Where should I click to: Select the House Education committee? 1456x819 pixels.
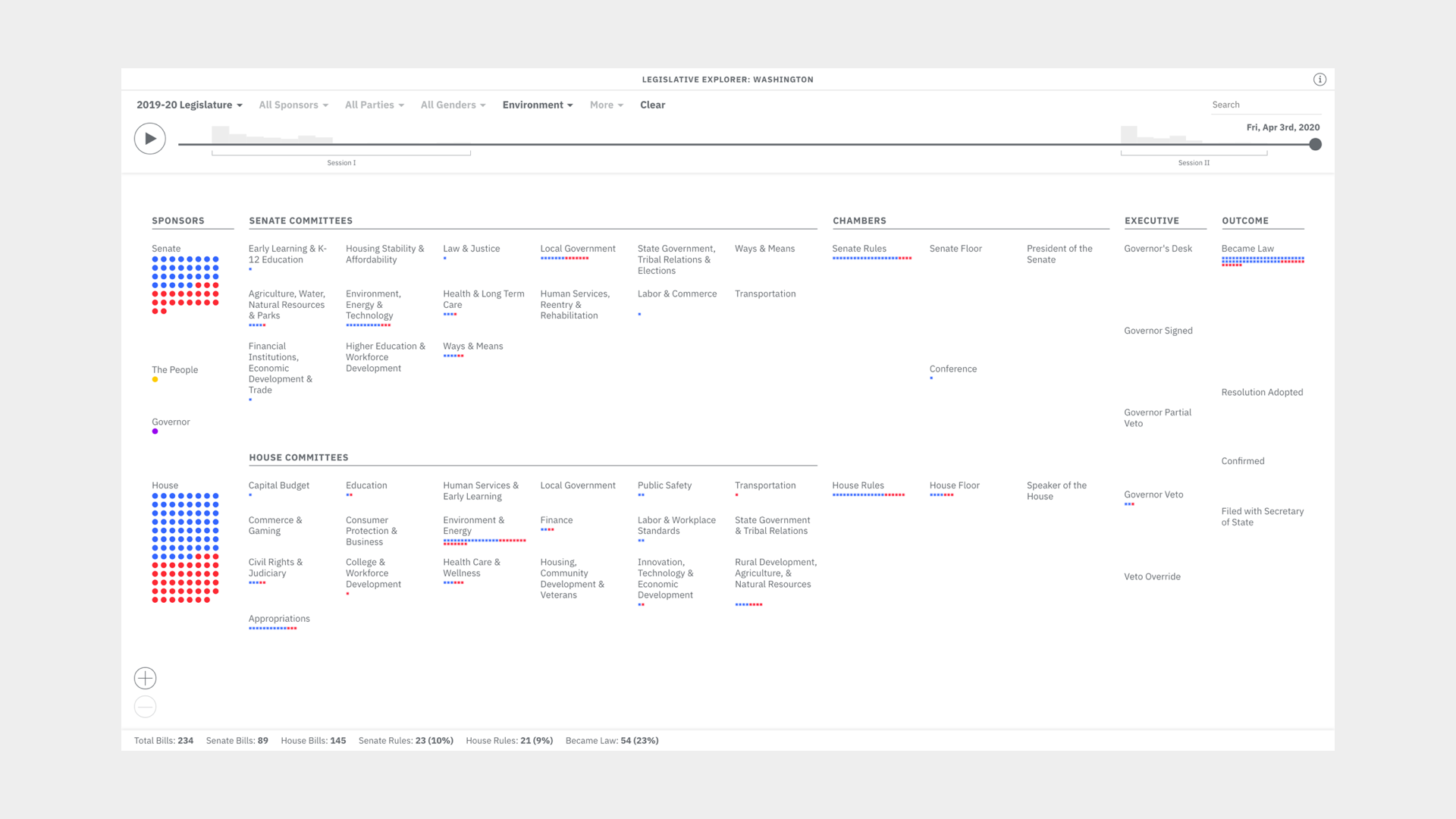click(366, 485)
